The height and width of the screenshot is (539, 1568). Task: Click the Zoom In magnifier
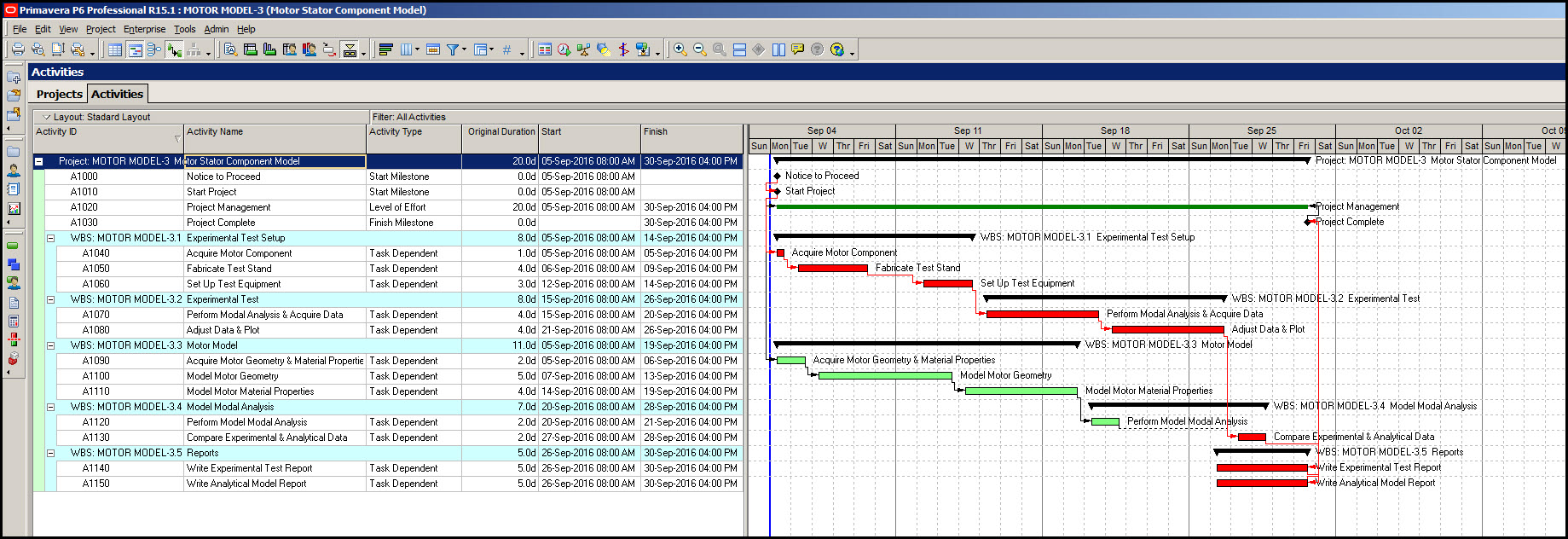click(680, 49)
